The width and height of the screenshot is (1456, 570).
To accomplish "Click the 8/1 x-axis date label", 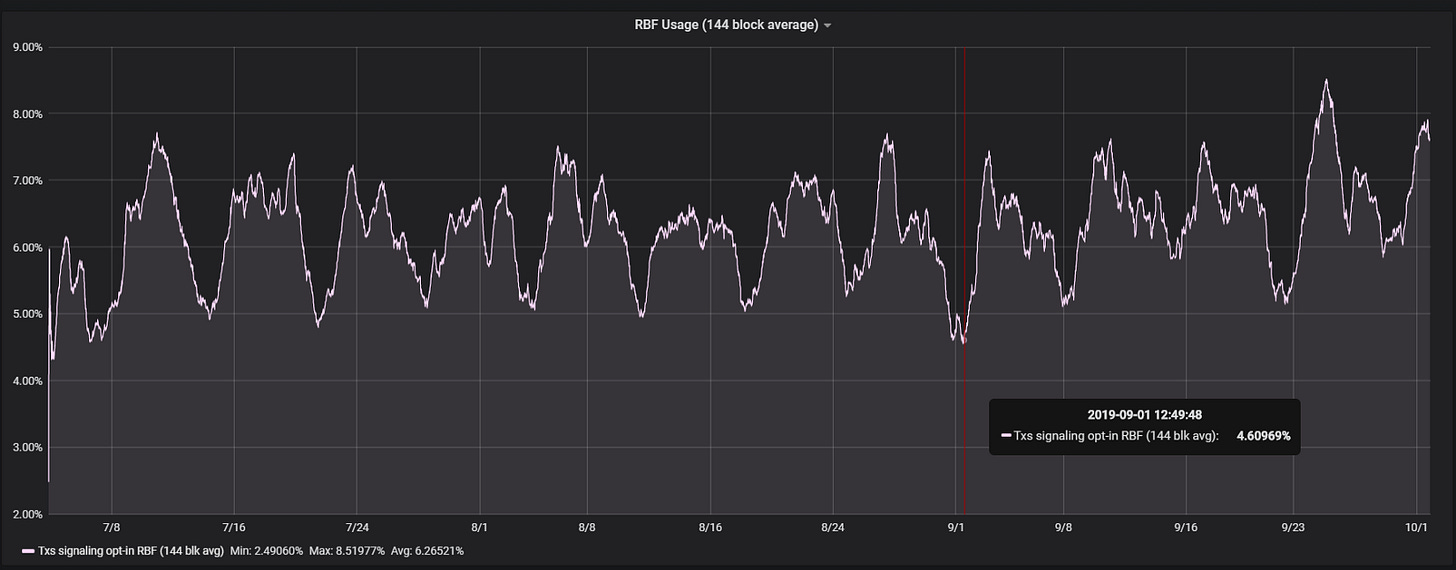I will 479,527.
